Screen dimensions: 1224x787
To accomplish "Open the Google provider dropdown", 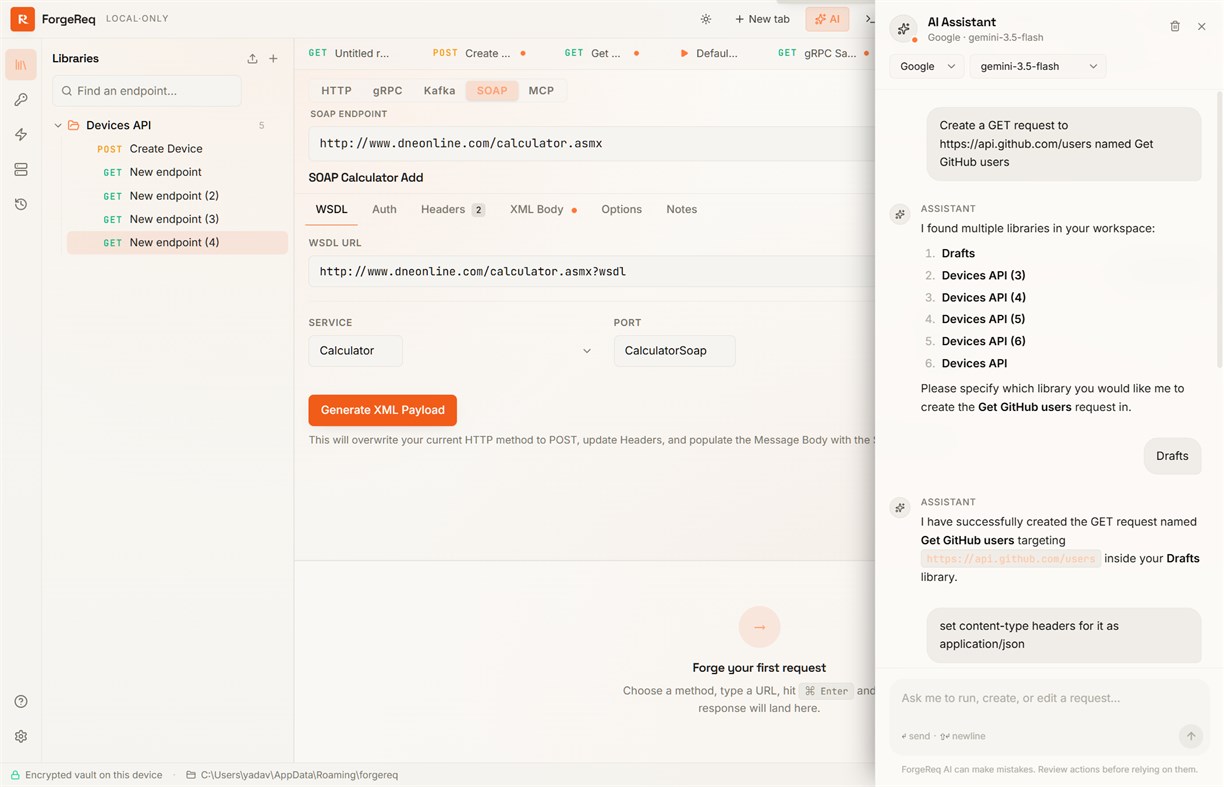I will [927, 66].
